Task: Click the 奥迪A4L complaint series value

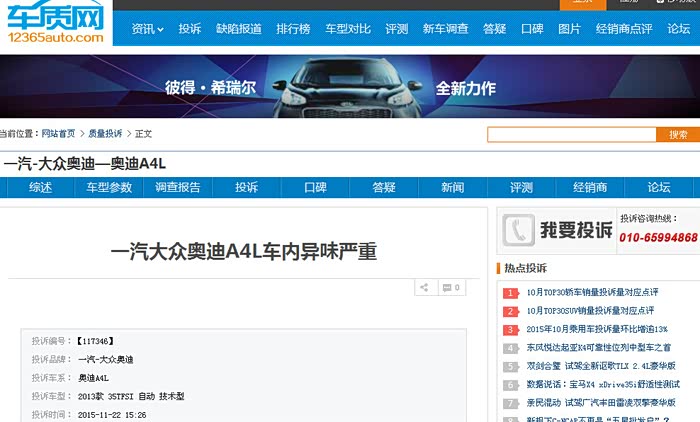Action: click(93, 378)
